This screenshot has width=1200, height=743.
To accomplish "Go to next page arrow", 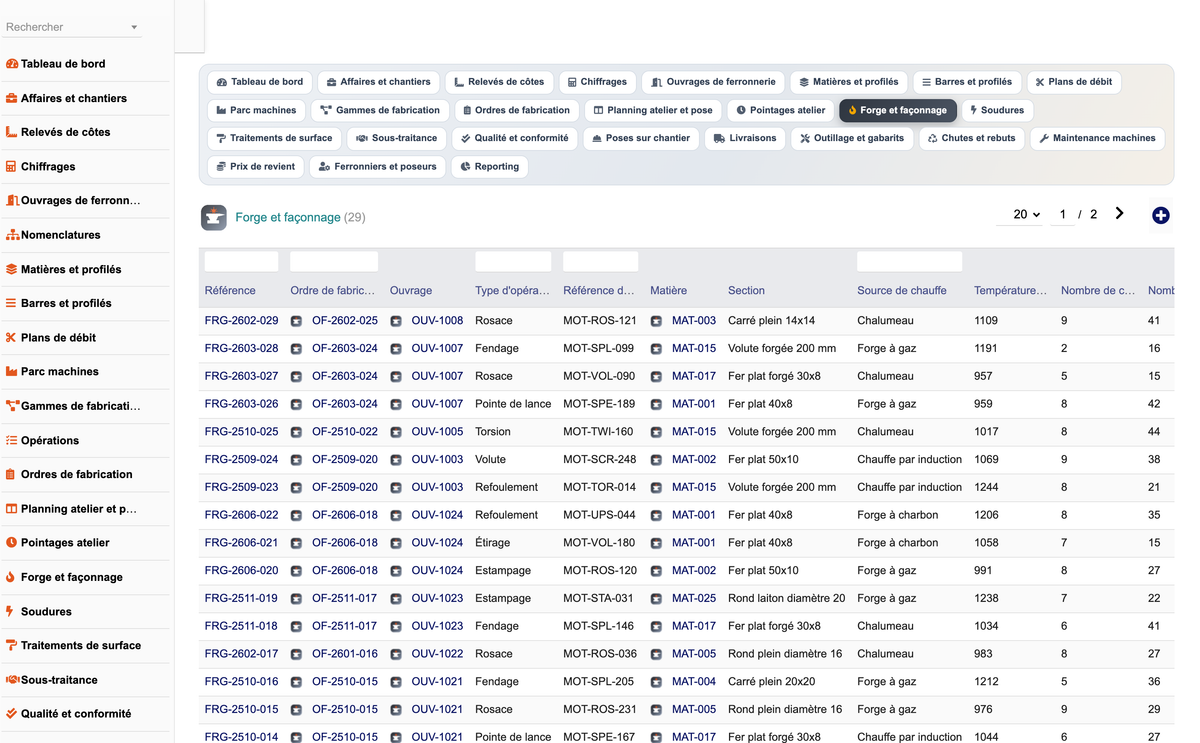I will (x=1119, y=213).
